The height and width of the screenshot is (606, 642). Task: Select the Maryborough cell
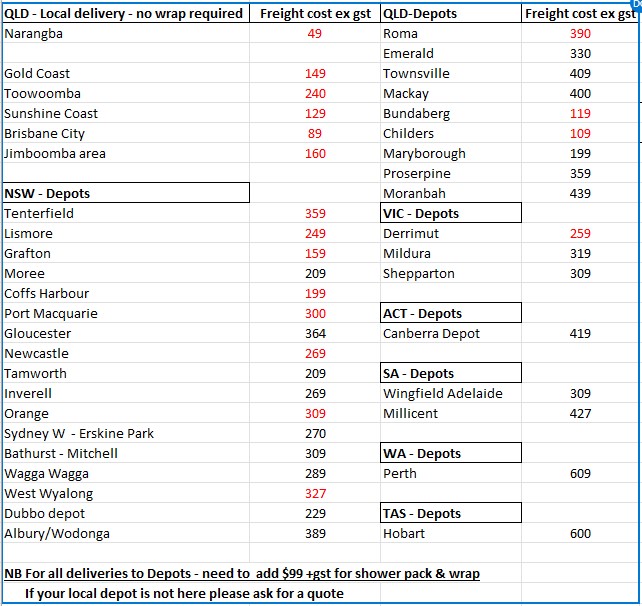pos(451,154)
